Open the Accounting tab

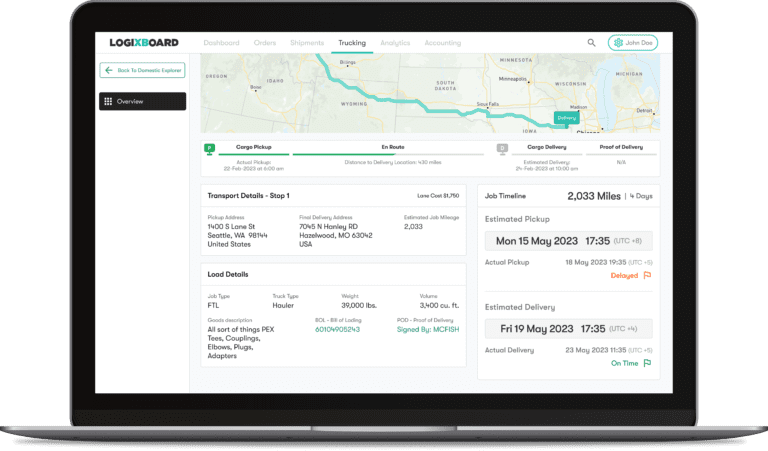[x=443, y=43]
